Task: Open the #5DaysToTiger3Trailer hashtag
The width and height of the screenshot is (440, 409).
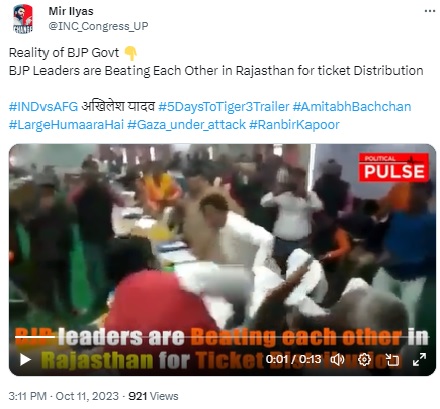Action: click(223, 107)
